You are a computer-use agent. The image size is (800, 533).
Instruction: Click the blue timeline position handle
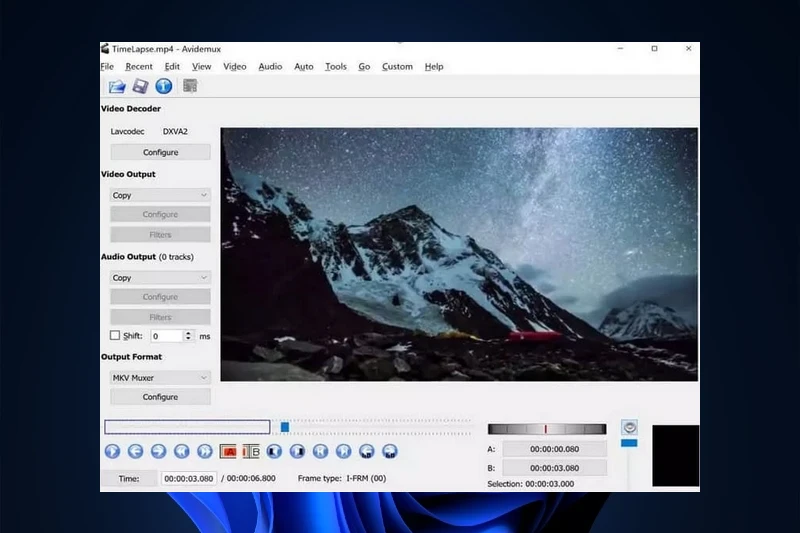click(285, 427)
